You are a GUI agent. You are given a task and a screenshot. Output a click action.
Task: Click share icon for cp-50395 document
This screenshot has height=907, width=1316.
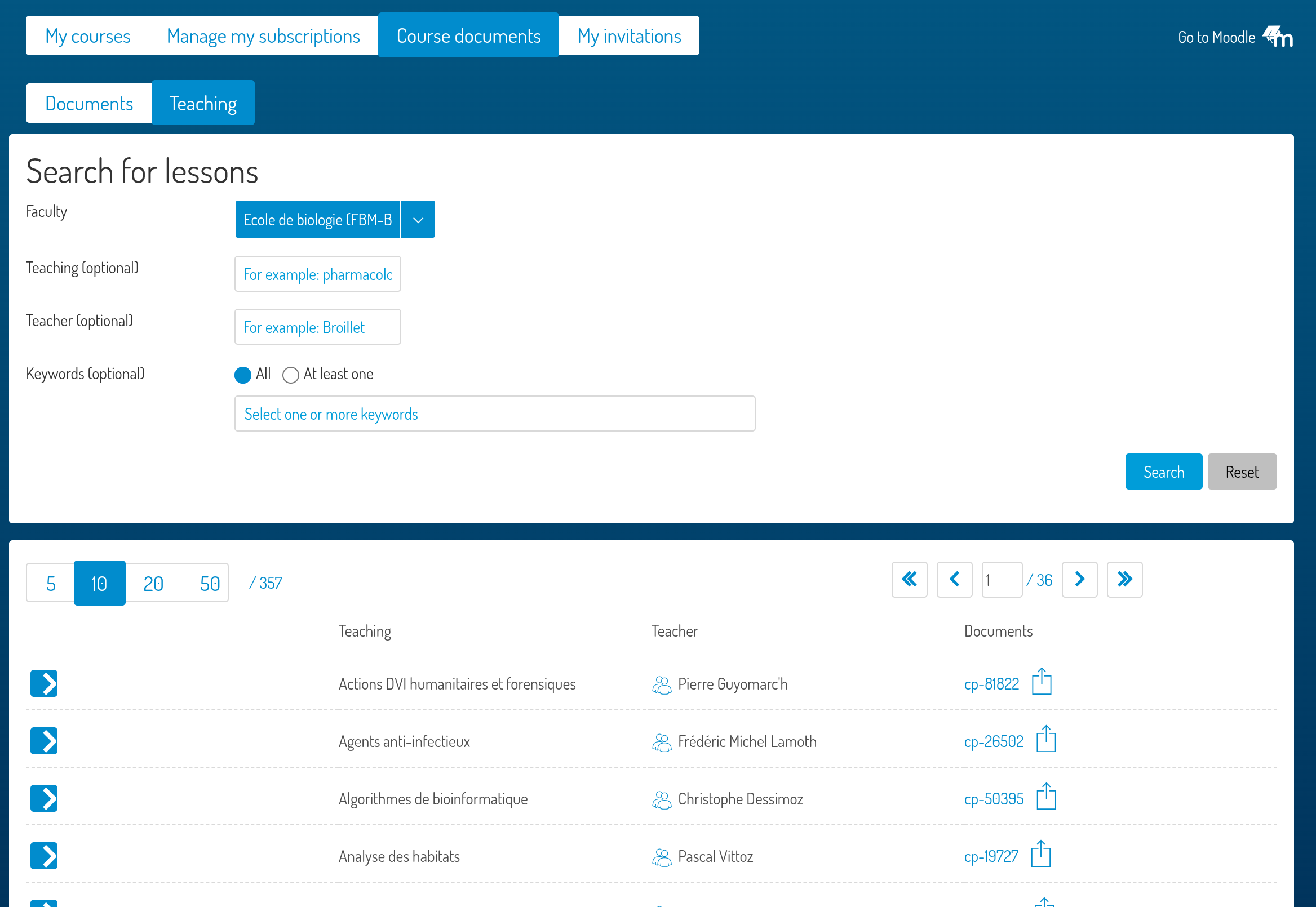1045,797
